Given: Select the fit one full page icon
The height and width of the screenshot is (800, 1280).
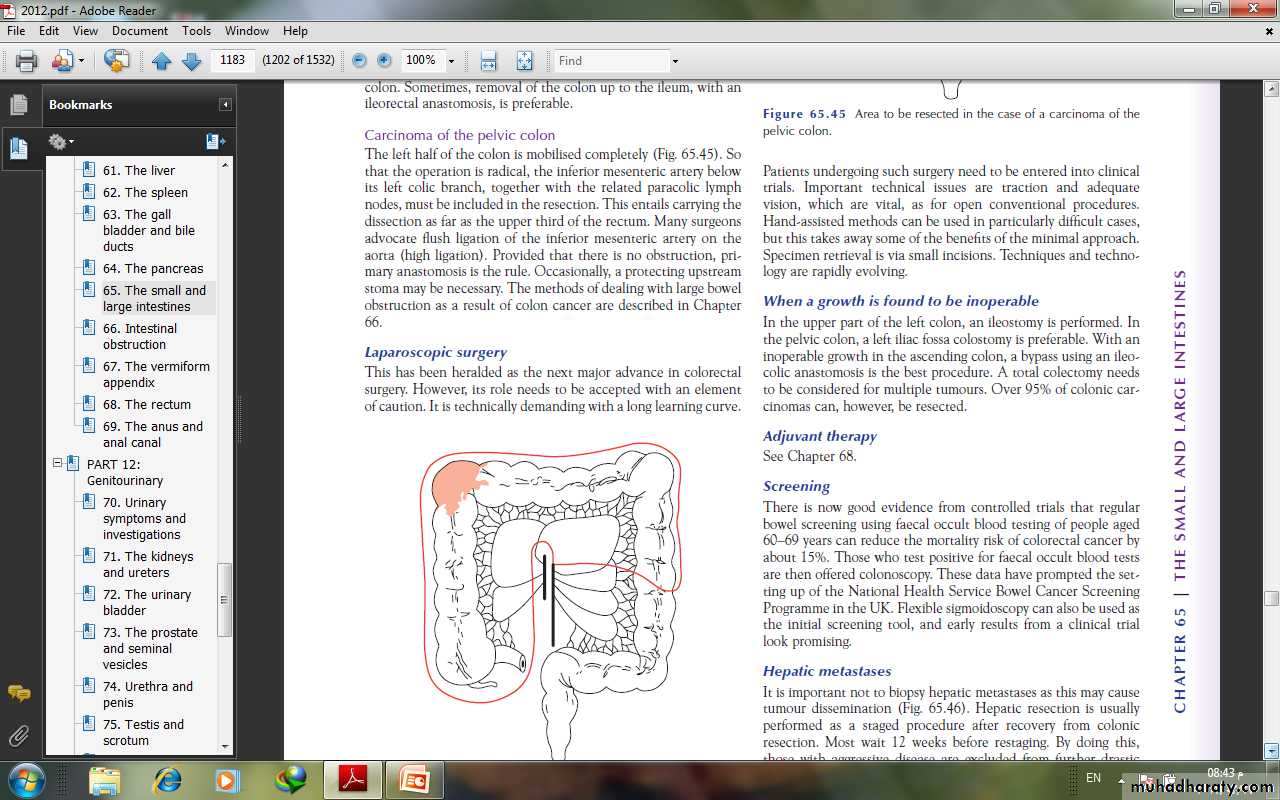Looking at the screenshot, I should coord(525,61).
